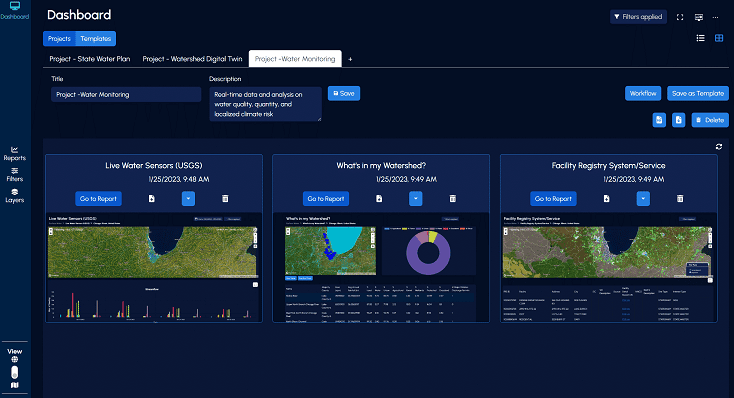
Task: Enter fullscreen mode via top icon
Action: [680, 17]
